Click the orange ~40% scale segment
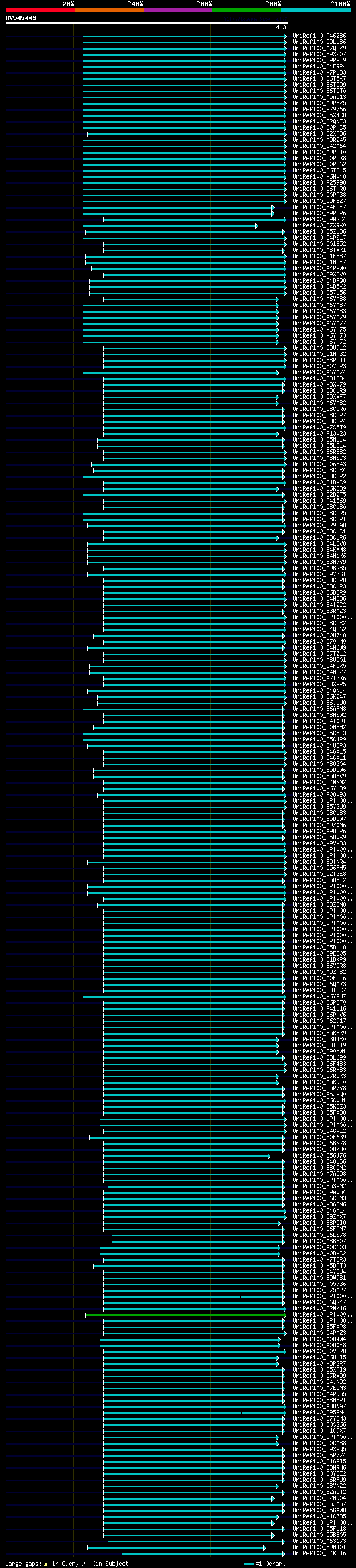 [109, 10]
